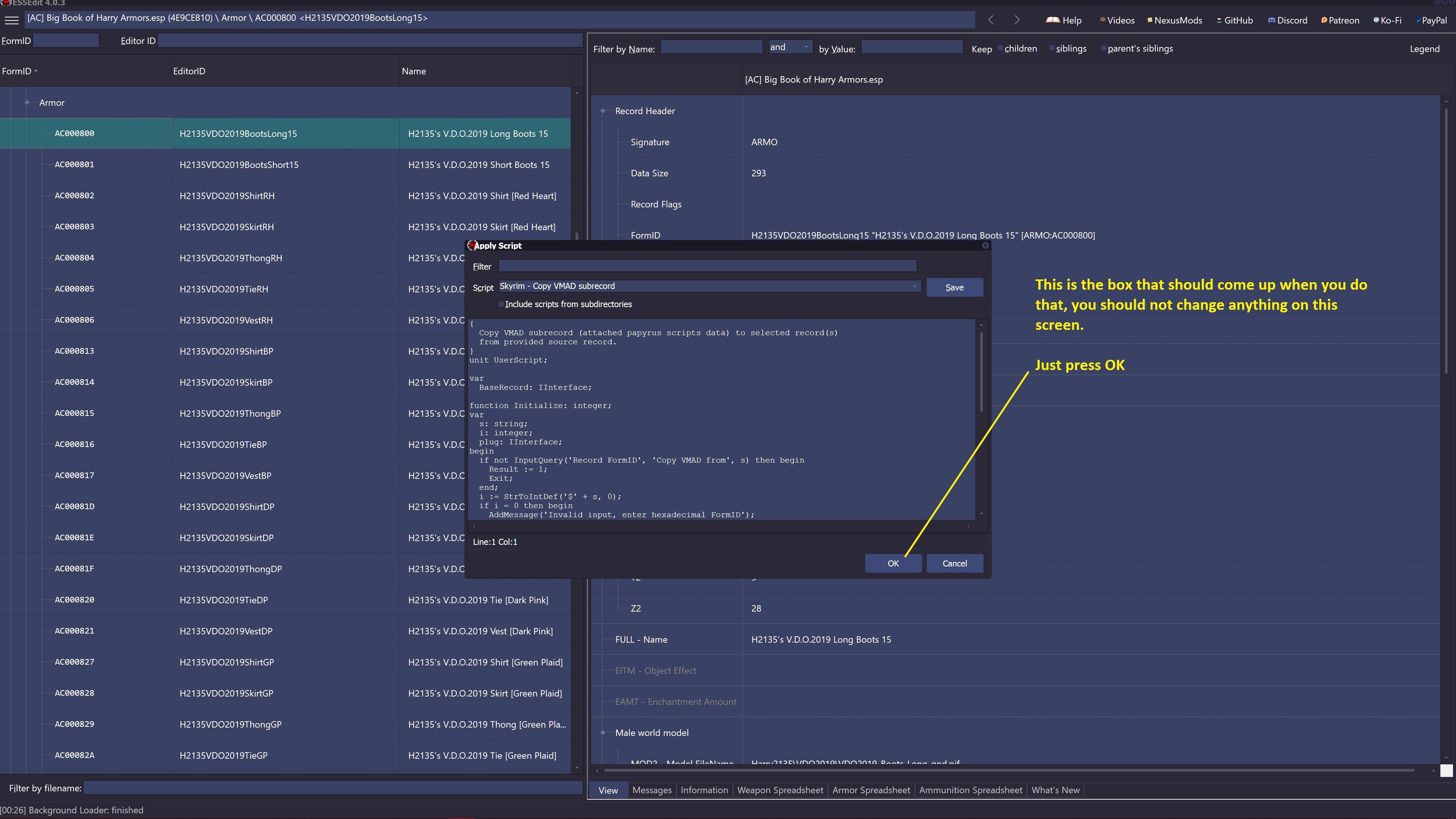This screenshot has width=1456, height=819.
Task: Collapse the Record Header node
Action: point(602,111)
